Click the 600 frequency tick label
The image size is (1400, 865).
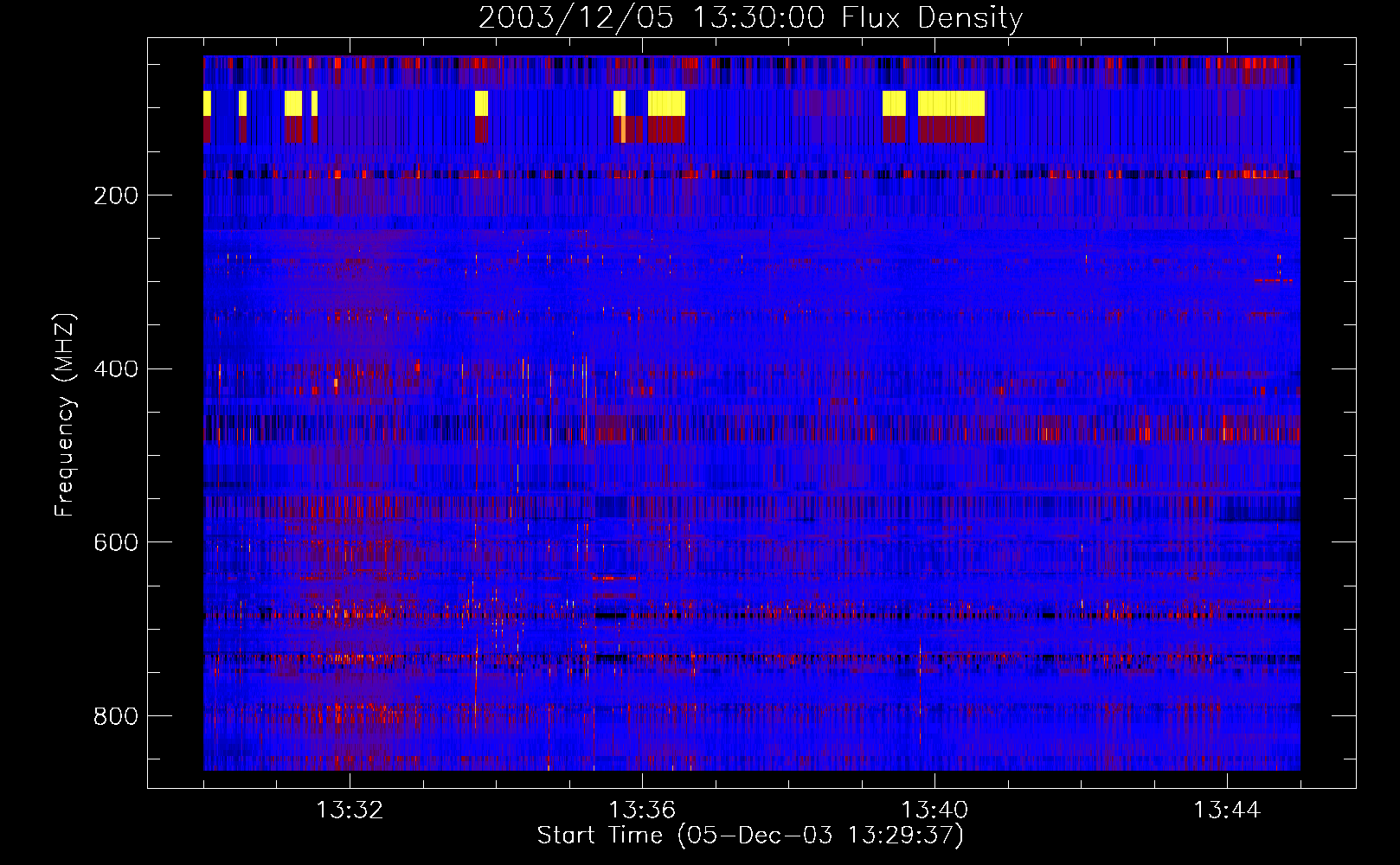116,542
